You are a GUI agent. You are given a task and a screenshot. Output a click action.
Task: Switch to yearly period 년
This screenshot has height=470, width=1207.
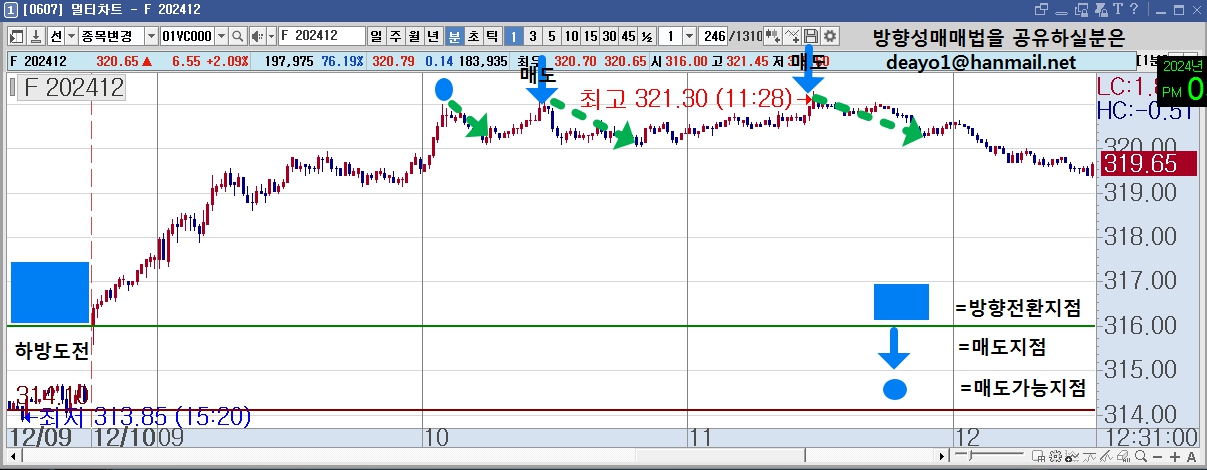point(433,36)
